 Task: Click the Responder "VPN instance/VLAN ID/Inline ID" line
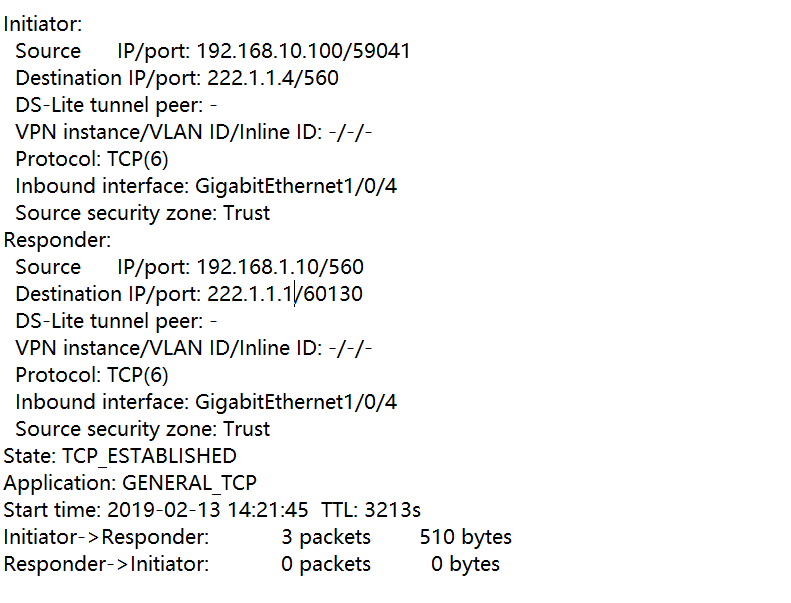tap(194, 348)
